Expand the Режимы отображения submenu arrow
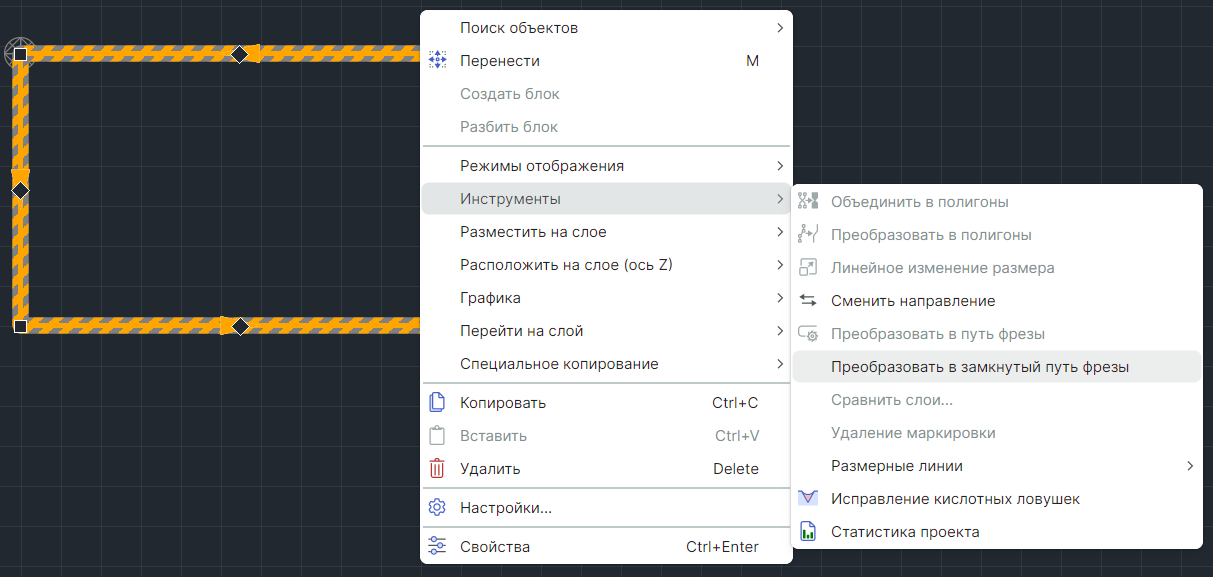 [x=780, y=166]
